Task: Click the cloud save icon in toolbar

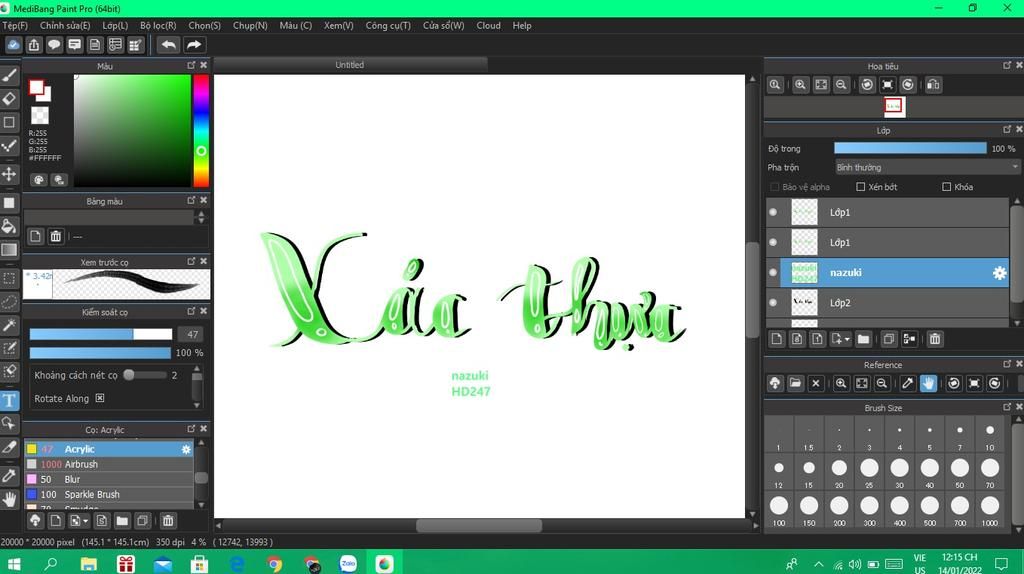Action: coord(14,44)
